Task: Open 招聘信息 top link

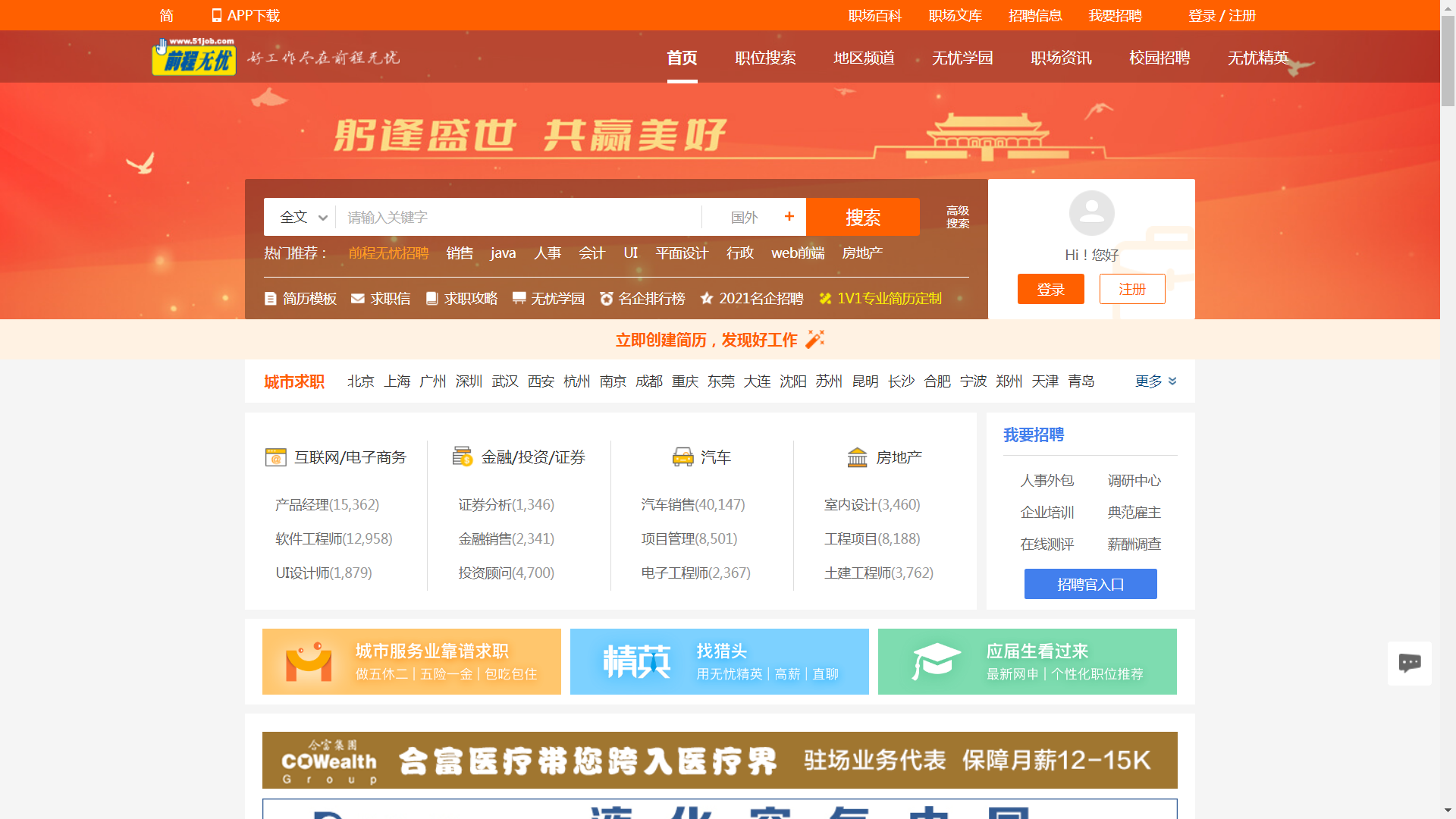Action: pos(1035,15)
